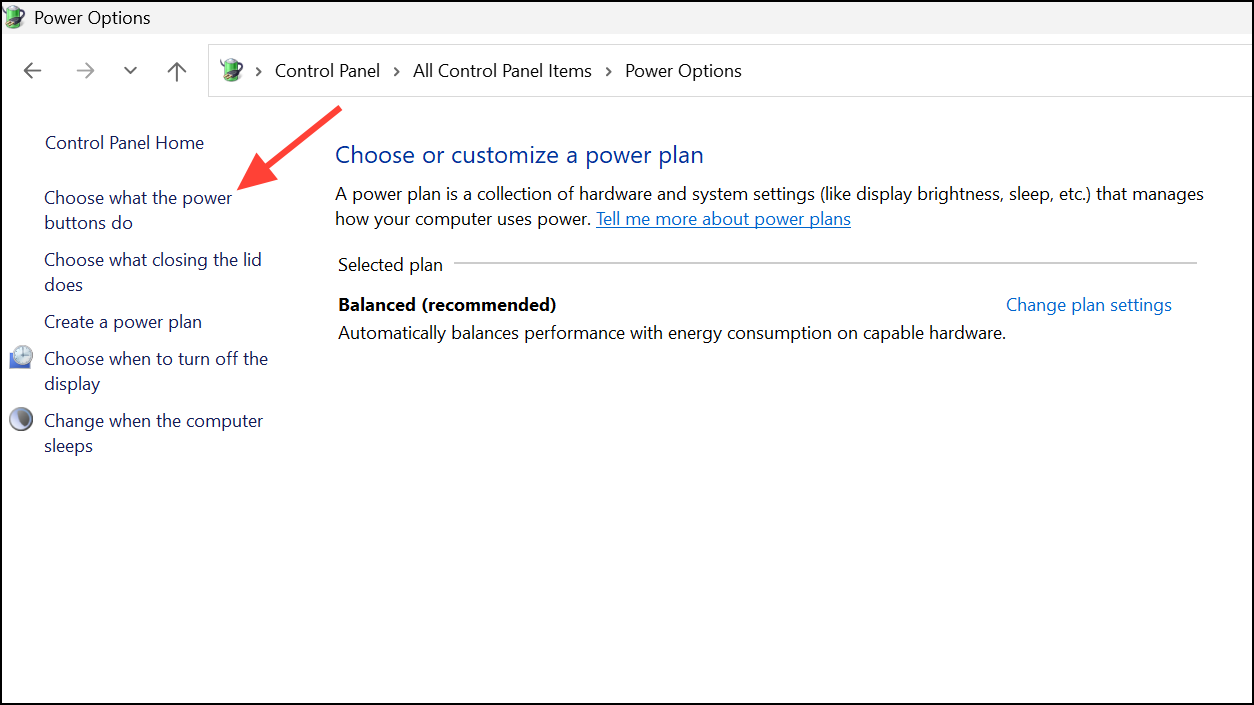Navigate to Control Panel Home
This screenshot has width=1254, height=705.
click(x=124, y=142)
